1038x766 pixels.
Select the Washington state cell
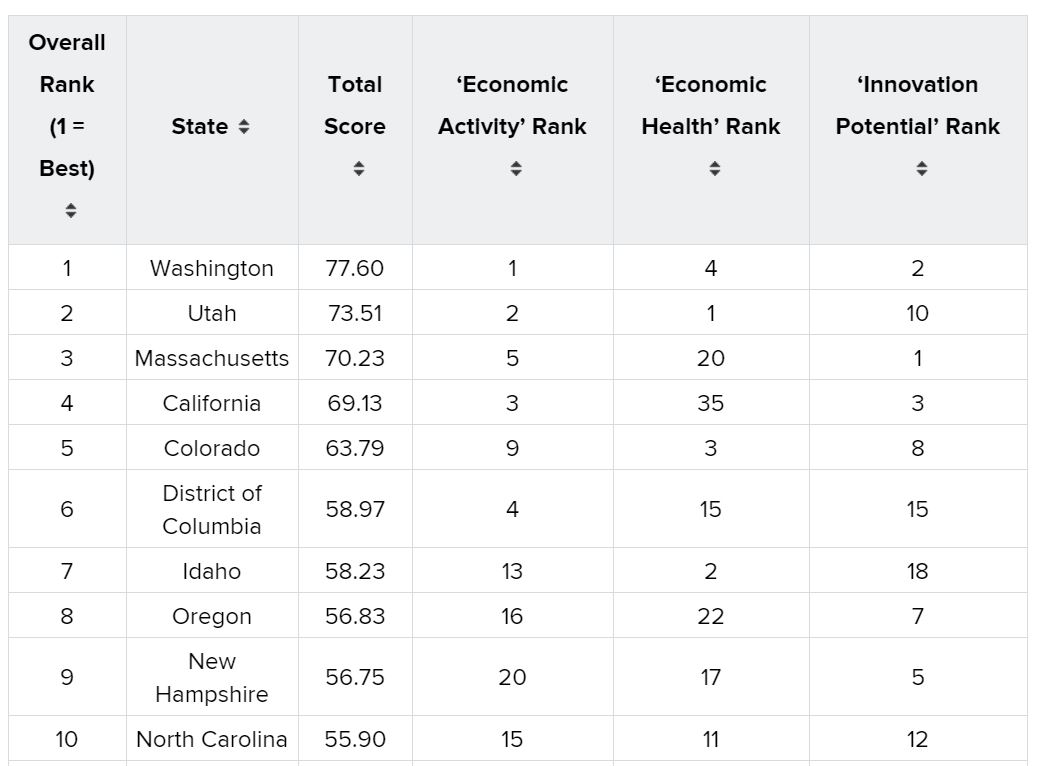point(212,268)
